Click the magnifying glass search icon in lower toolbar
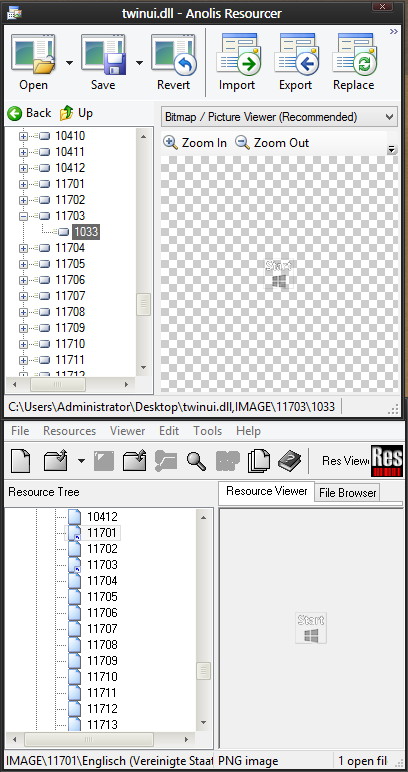 pyautogui.click(x=196, y=461)
